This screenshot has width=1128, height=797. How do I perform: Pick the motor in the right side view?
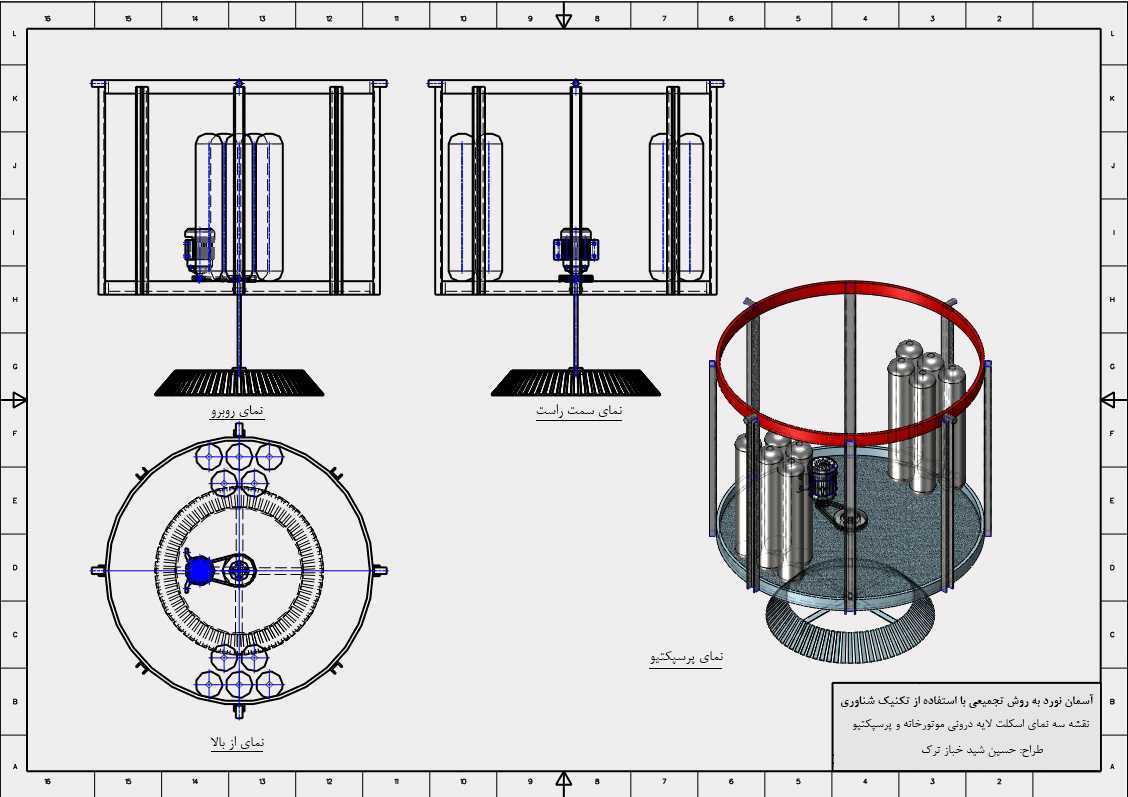576,251
